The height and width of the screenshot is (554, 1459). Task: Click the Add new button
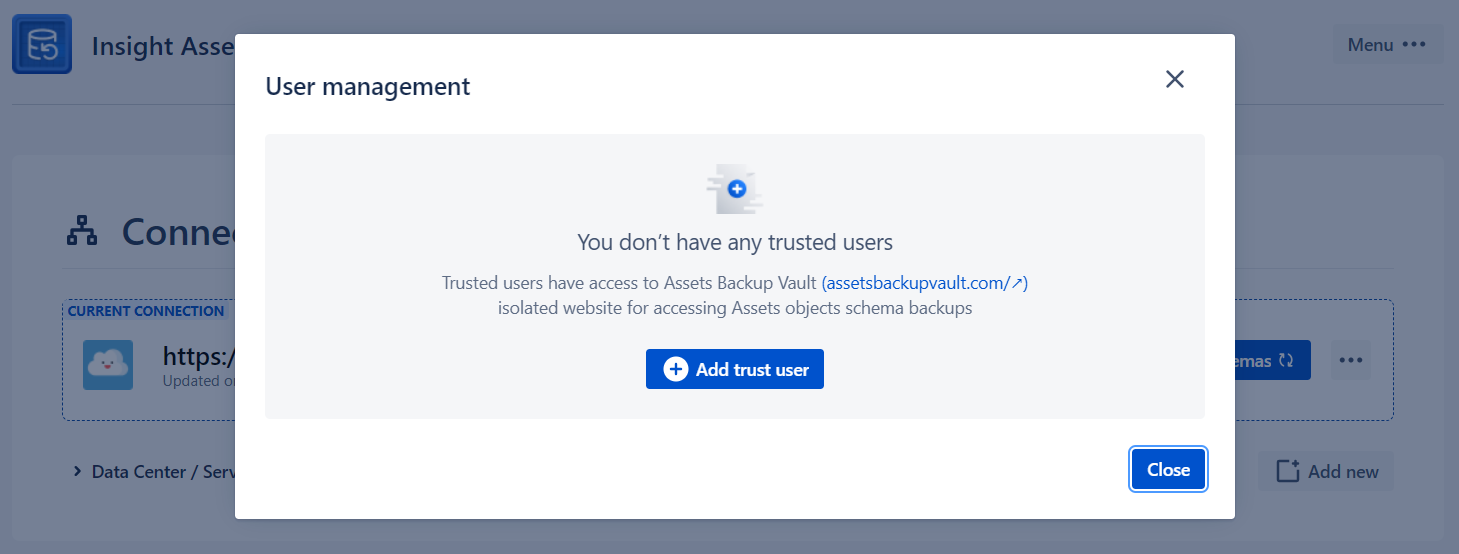(1326, 471)
